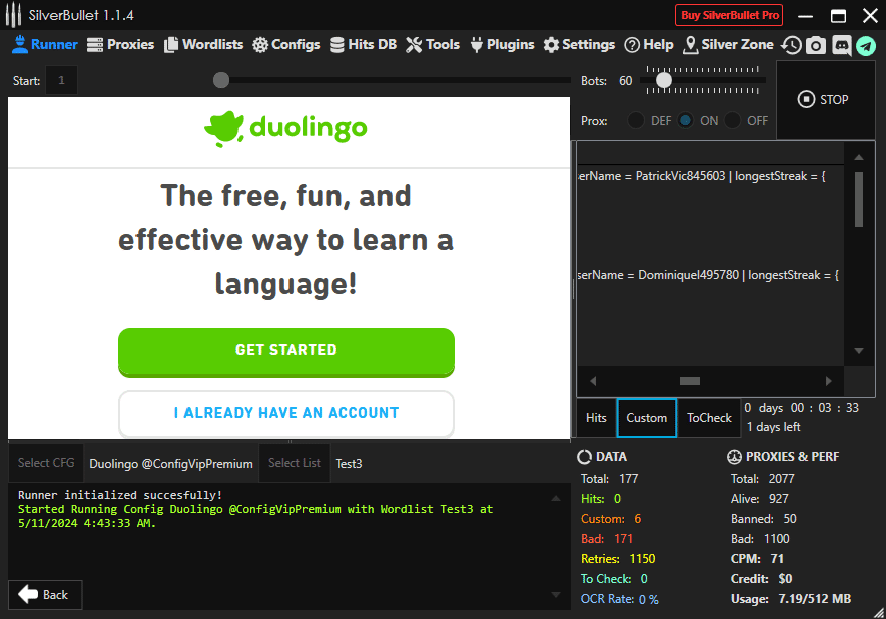886x619 pixels.
Task: Select the Dominiquel495780 result row
Action: 711,275
